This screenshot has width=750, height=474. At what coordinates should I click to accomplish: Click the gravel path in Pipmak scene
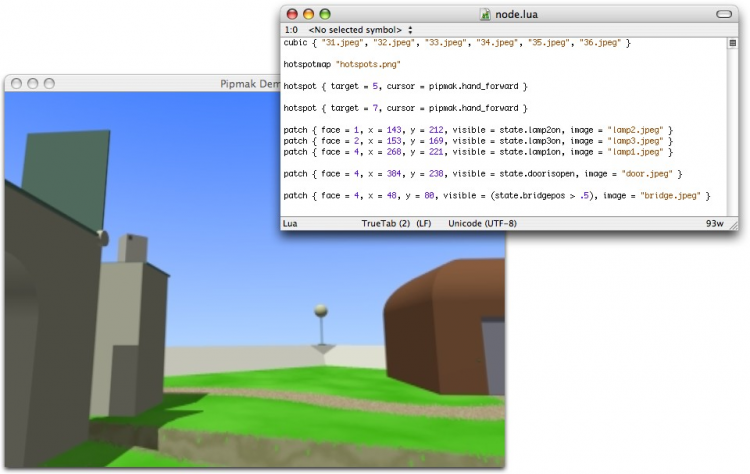pyautogui.click(x=335, y=402)
